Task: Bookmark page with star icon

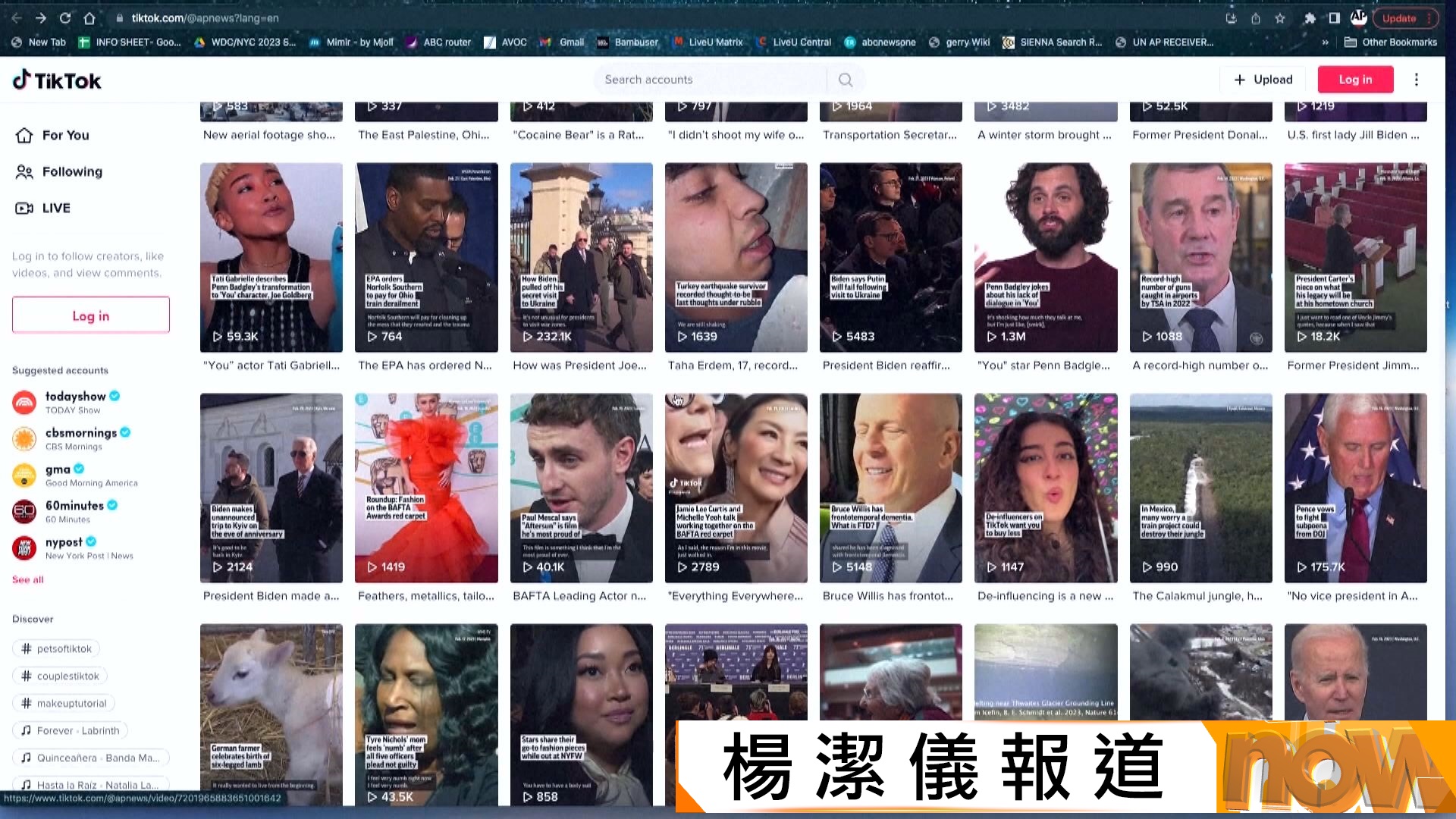Action: pyautogui.click(x=1280, y=18)
